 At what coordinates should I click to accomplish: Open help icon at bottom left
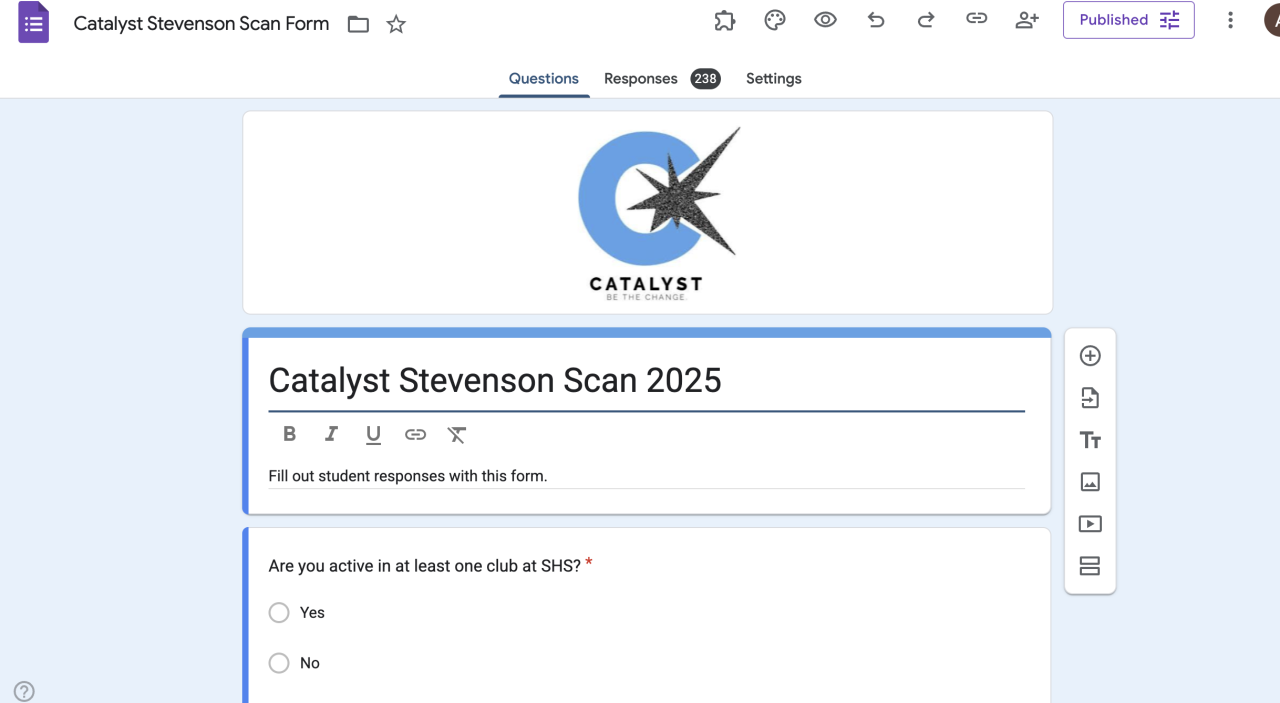pyautogui.click(x=24, y=691)
